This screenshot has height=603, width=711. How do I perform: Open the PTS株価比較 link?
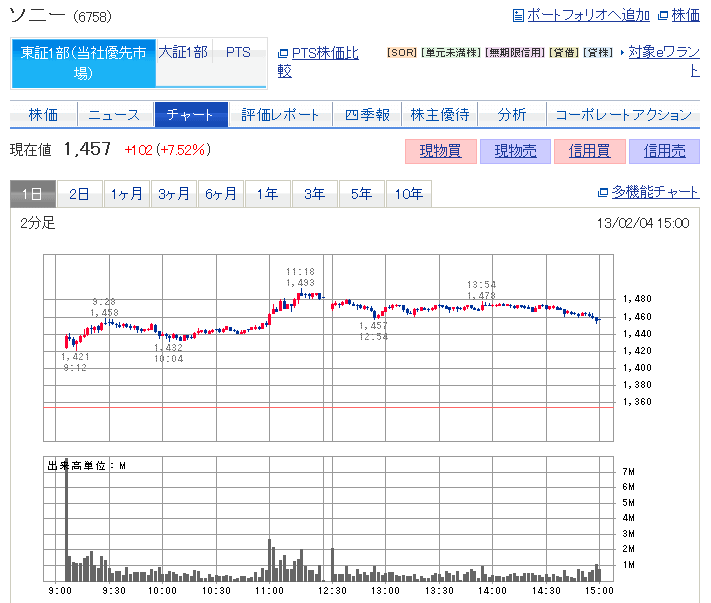318,62
